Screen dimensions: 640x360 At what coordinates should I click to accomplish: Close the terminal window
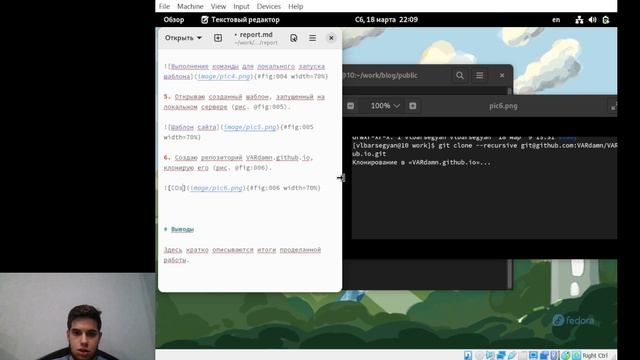click(x=502, y=76)
